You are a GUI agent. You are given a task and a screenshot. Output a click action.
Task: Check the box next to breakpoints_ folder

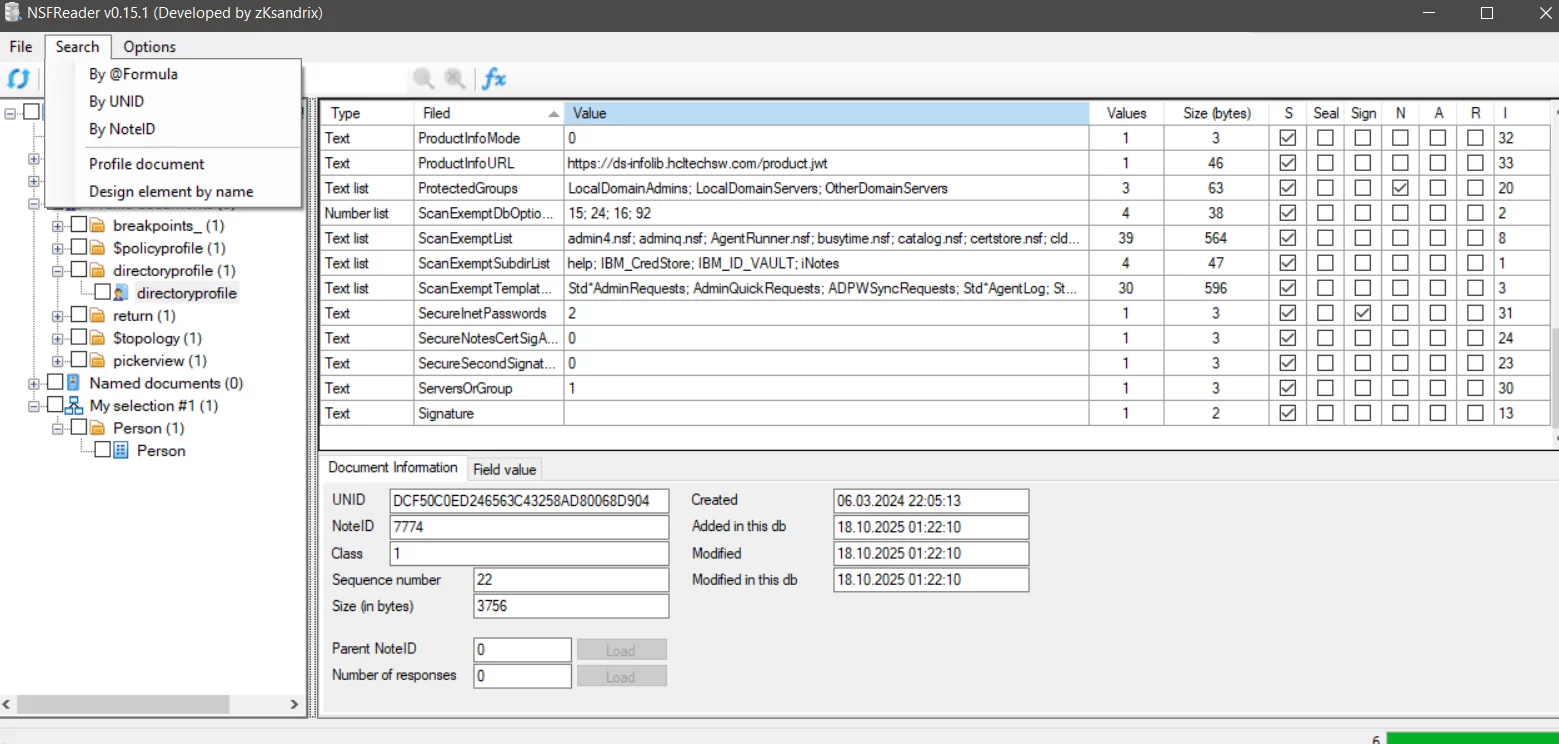pos(79,226)
